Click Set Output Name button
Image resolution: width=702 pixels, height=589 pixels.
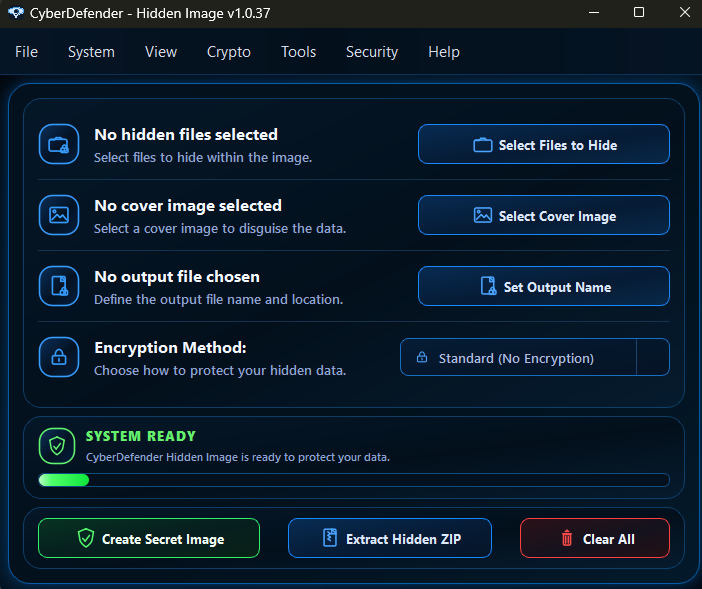(x=544, y=286)
